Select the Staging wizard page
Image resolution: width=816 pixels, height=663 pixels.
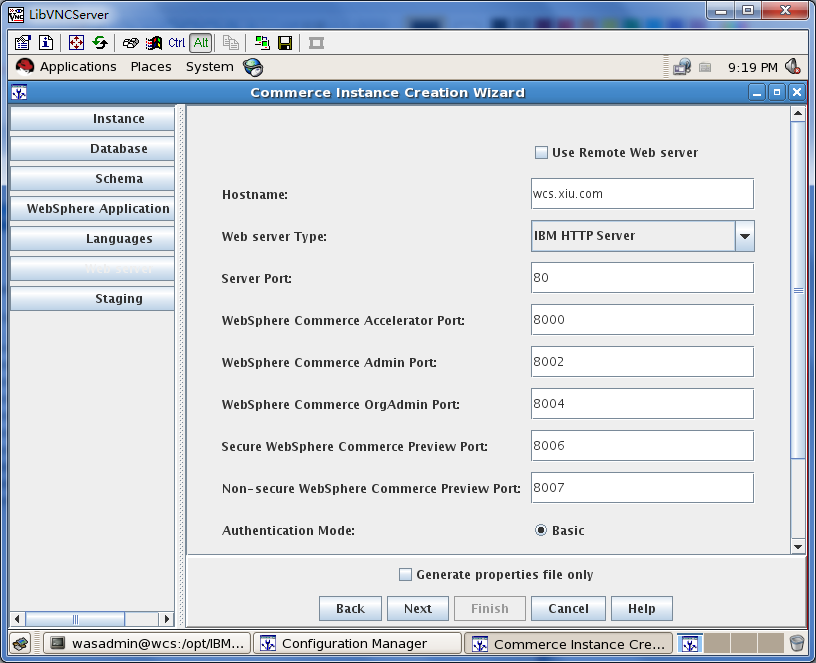click(x=92, y=299)
